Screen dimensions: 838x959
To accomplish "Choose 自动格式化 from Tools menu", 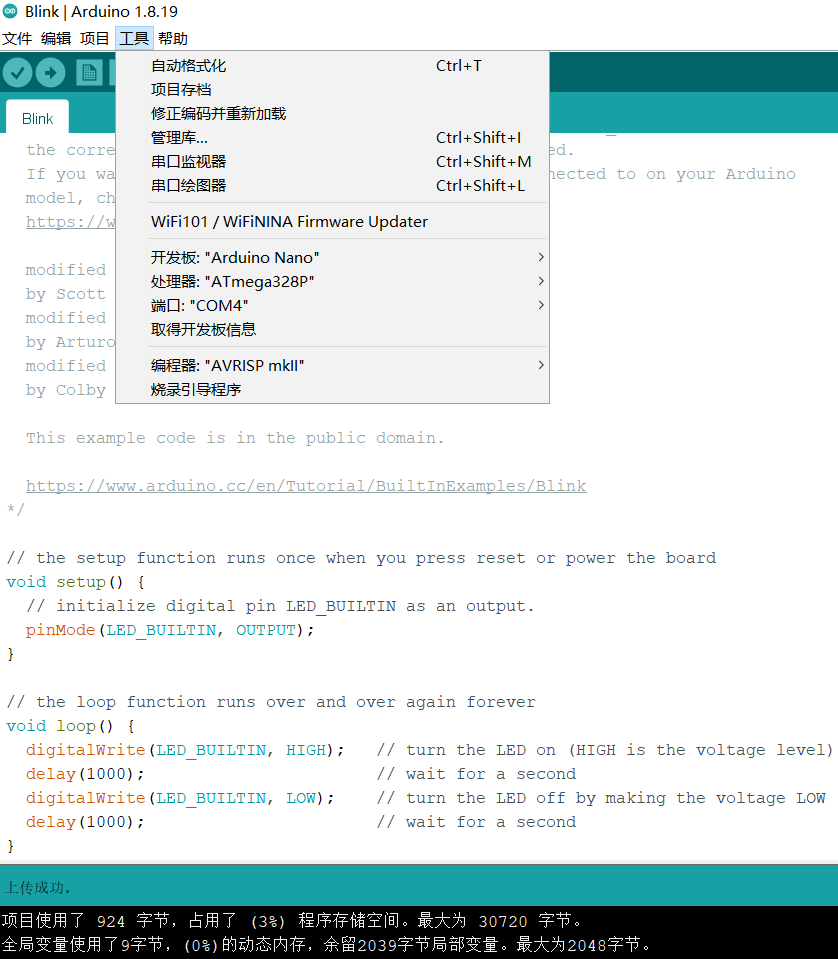I will [333, 66].
